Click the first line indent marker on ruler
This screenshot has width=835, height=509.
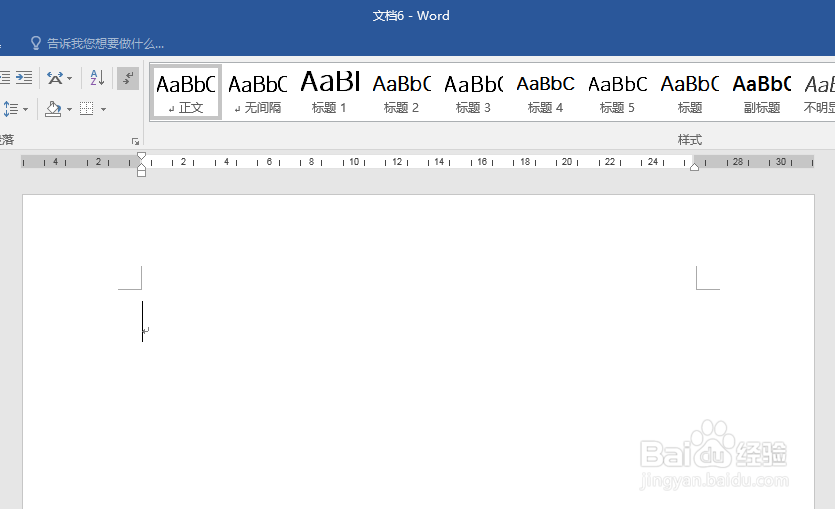click(141, 157)
